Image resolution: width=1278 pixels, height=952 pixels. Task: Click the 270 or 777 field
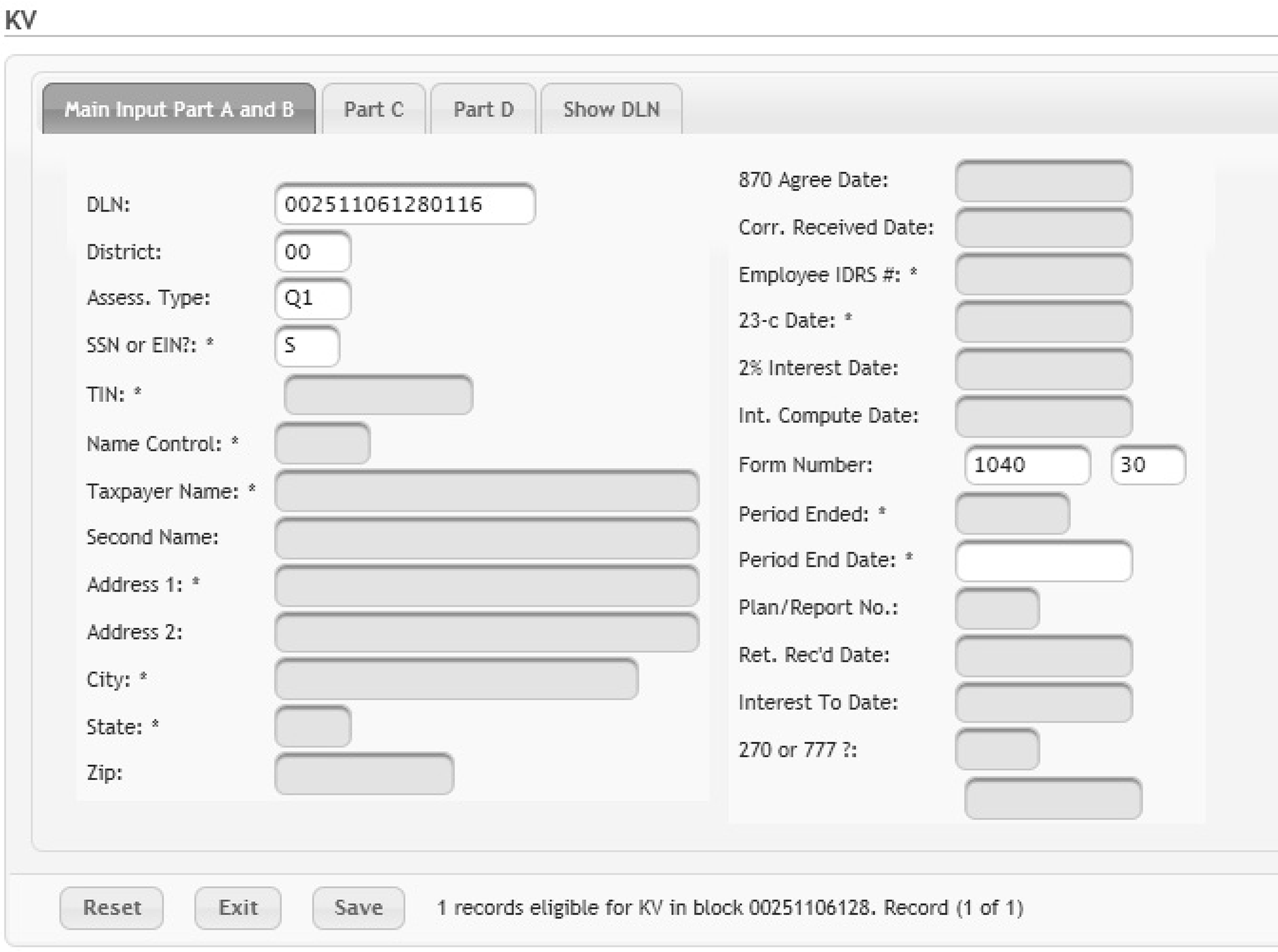(x=997, y=749)
